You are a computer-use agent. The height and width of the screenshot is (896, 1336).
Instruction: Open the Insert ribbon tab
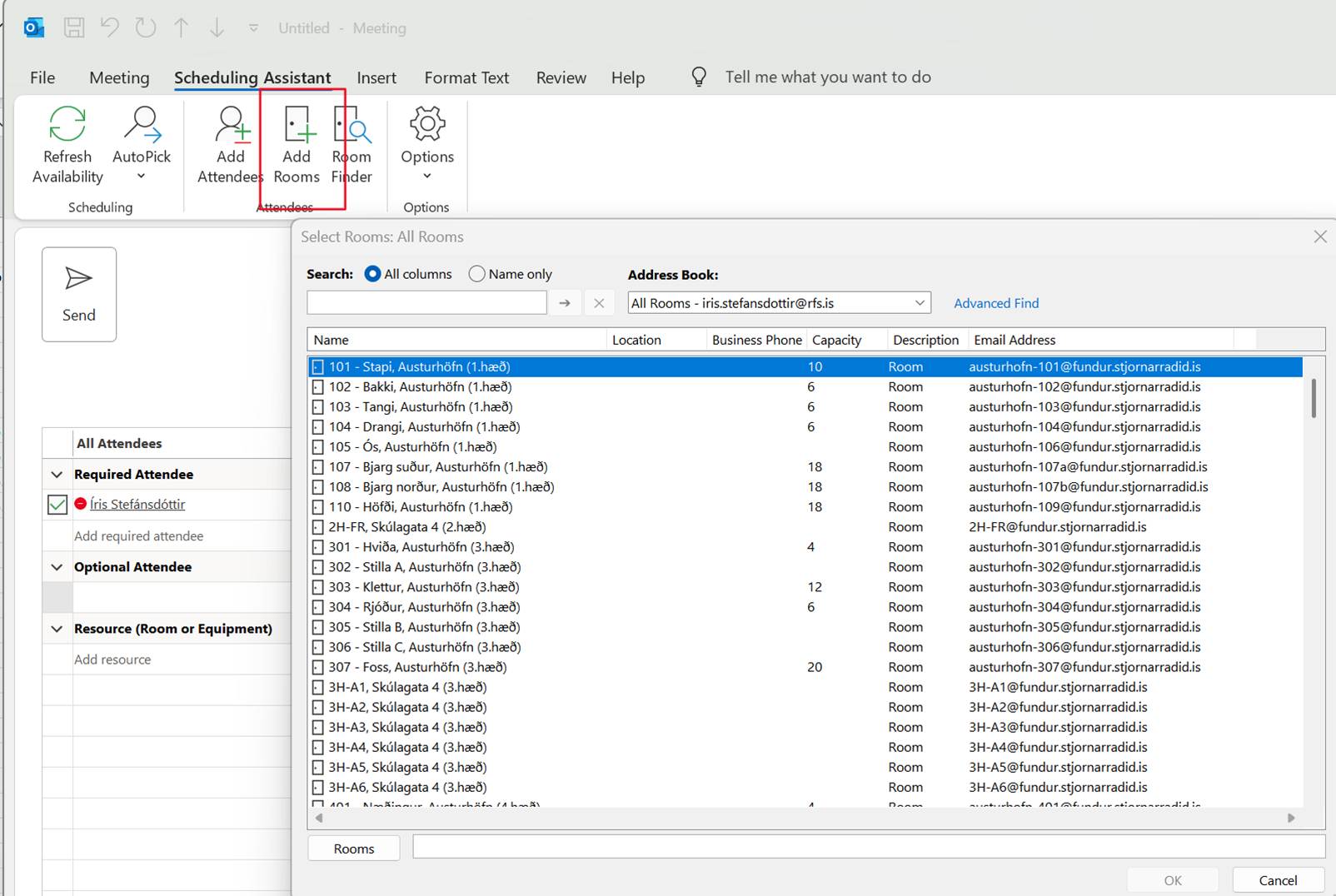point(376,77)
